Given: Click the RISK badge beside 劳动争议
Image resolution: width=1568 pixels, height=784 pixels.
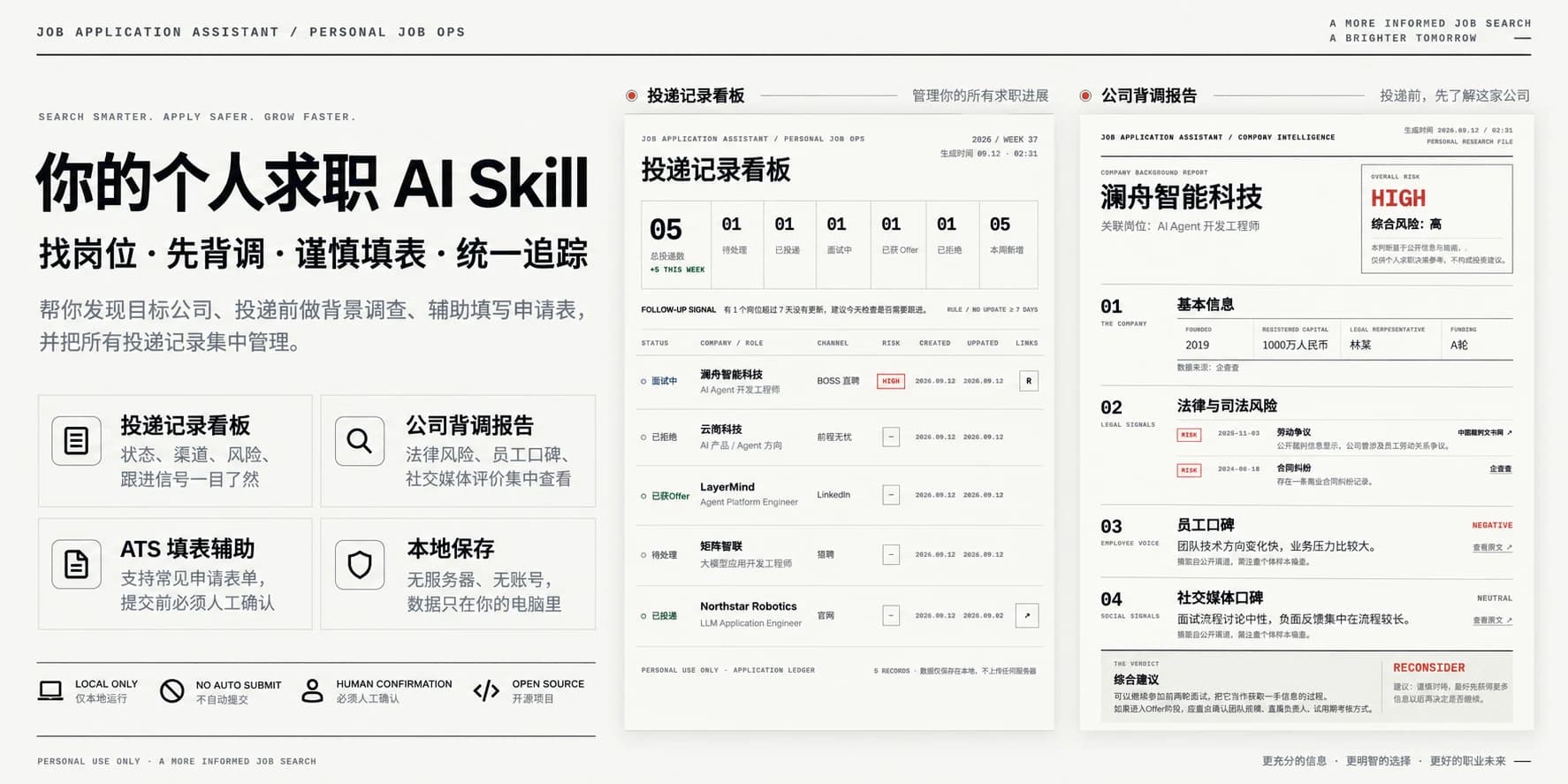Looking at the screenshot, I should tap(1189, 434).
